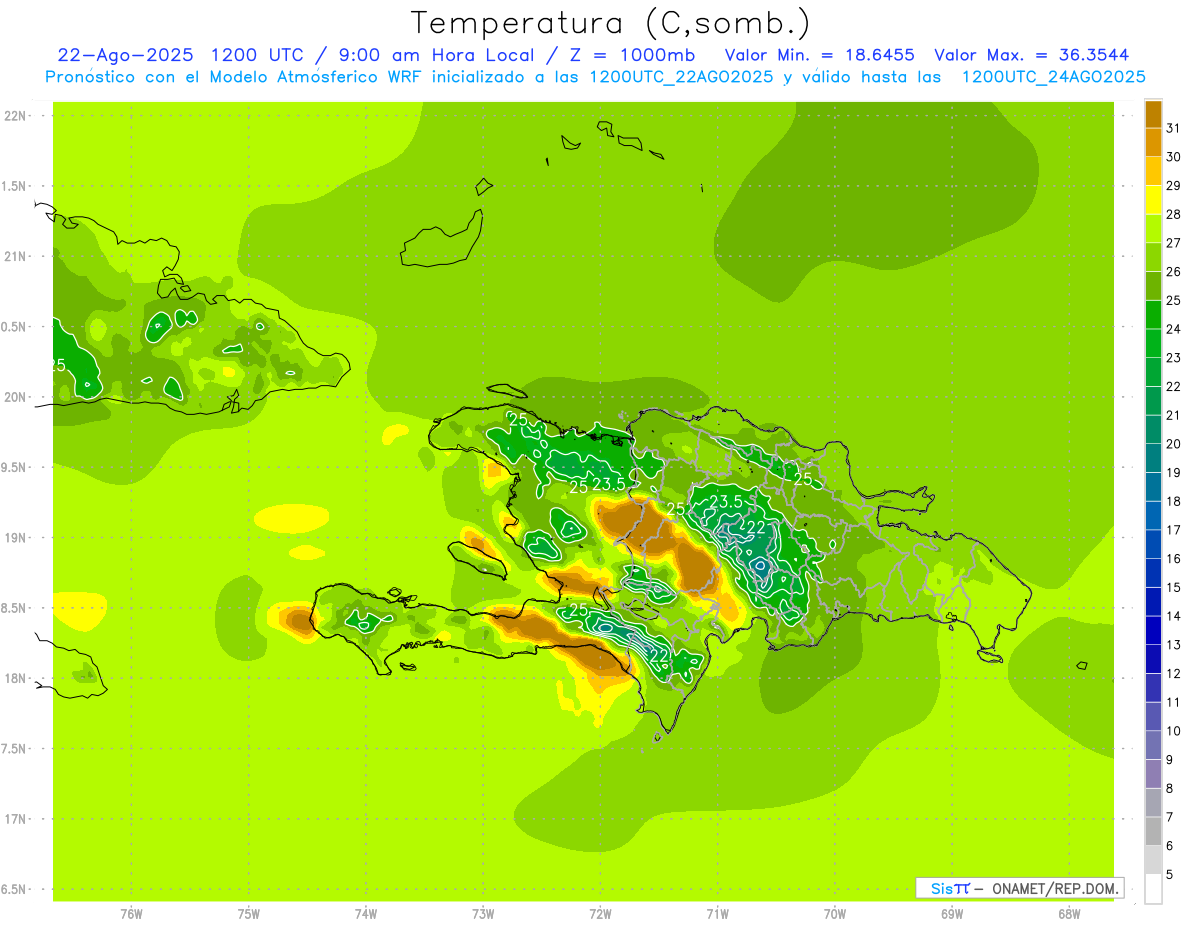1200x927 pixels.
Task: Select the gray swatch between 6 and 7
Action: [1153, 831]
